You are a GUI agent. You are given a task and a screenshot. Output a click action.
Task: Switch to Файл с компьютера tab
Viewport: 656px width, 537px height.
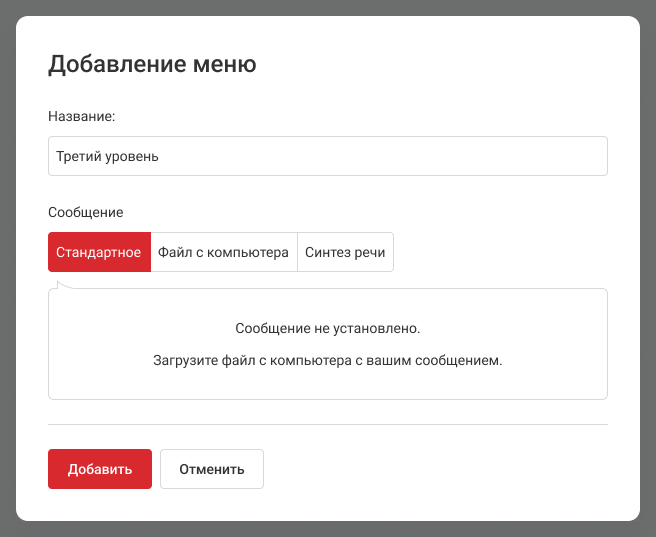[x=223, y=252]
